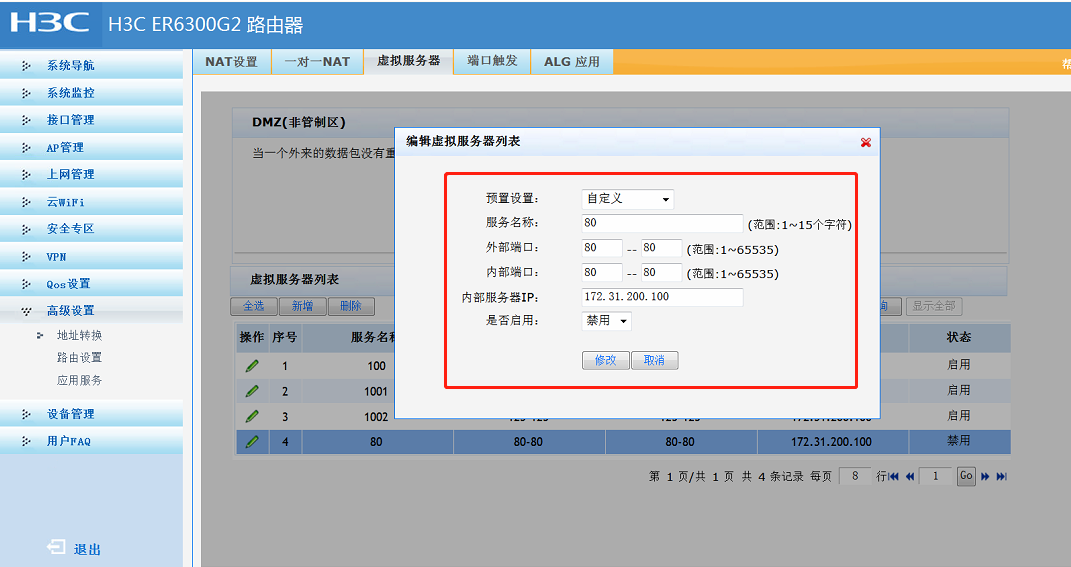
Task: Go to previous page arrow icon
Action: [x=910, y=476]
